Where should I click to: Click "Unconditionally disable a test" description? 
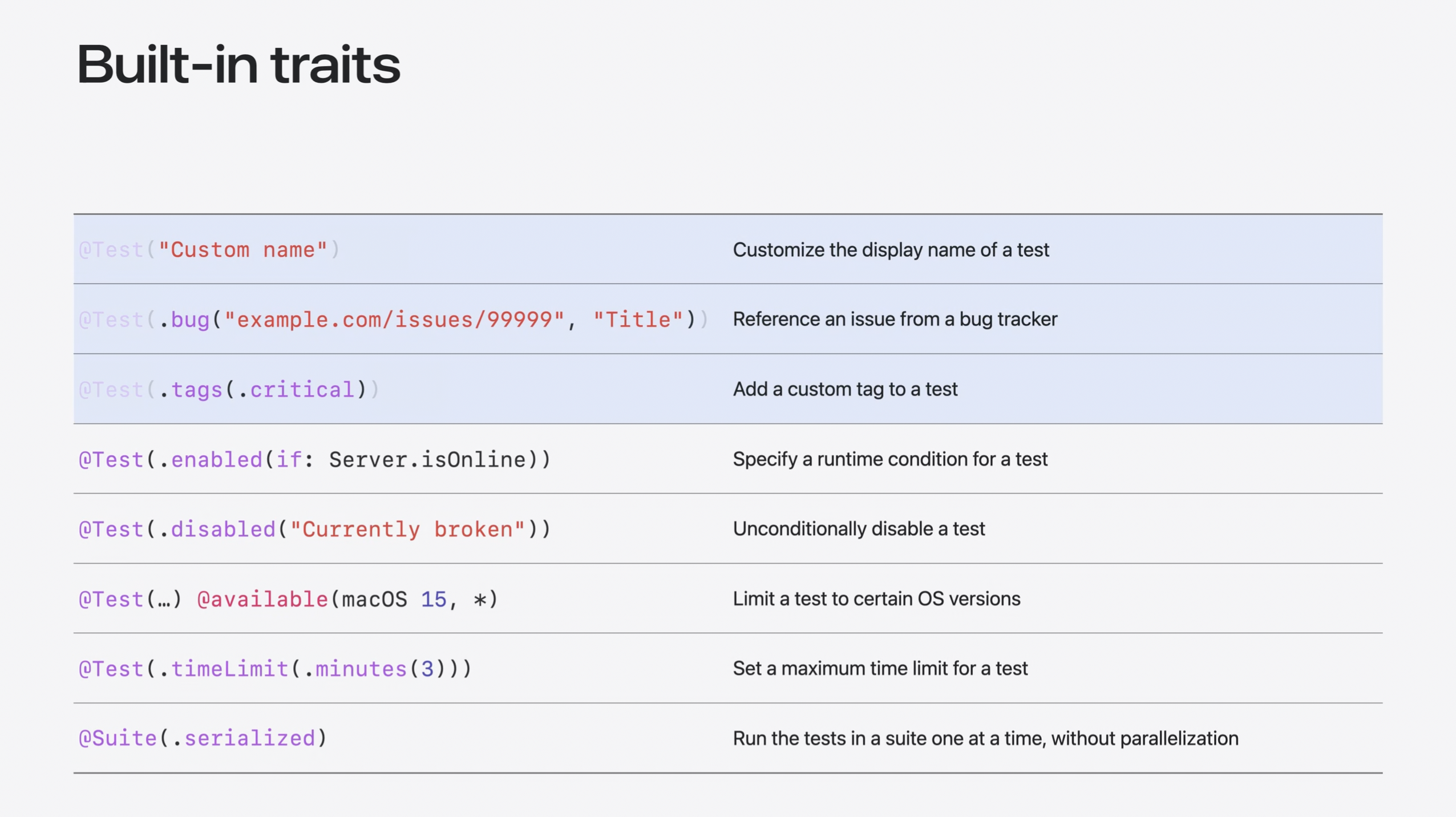(859, 529)
